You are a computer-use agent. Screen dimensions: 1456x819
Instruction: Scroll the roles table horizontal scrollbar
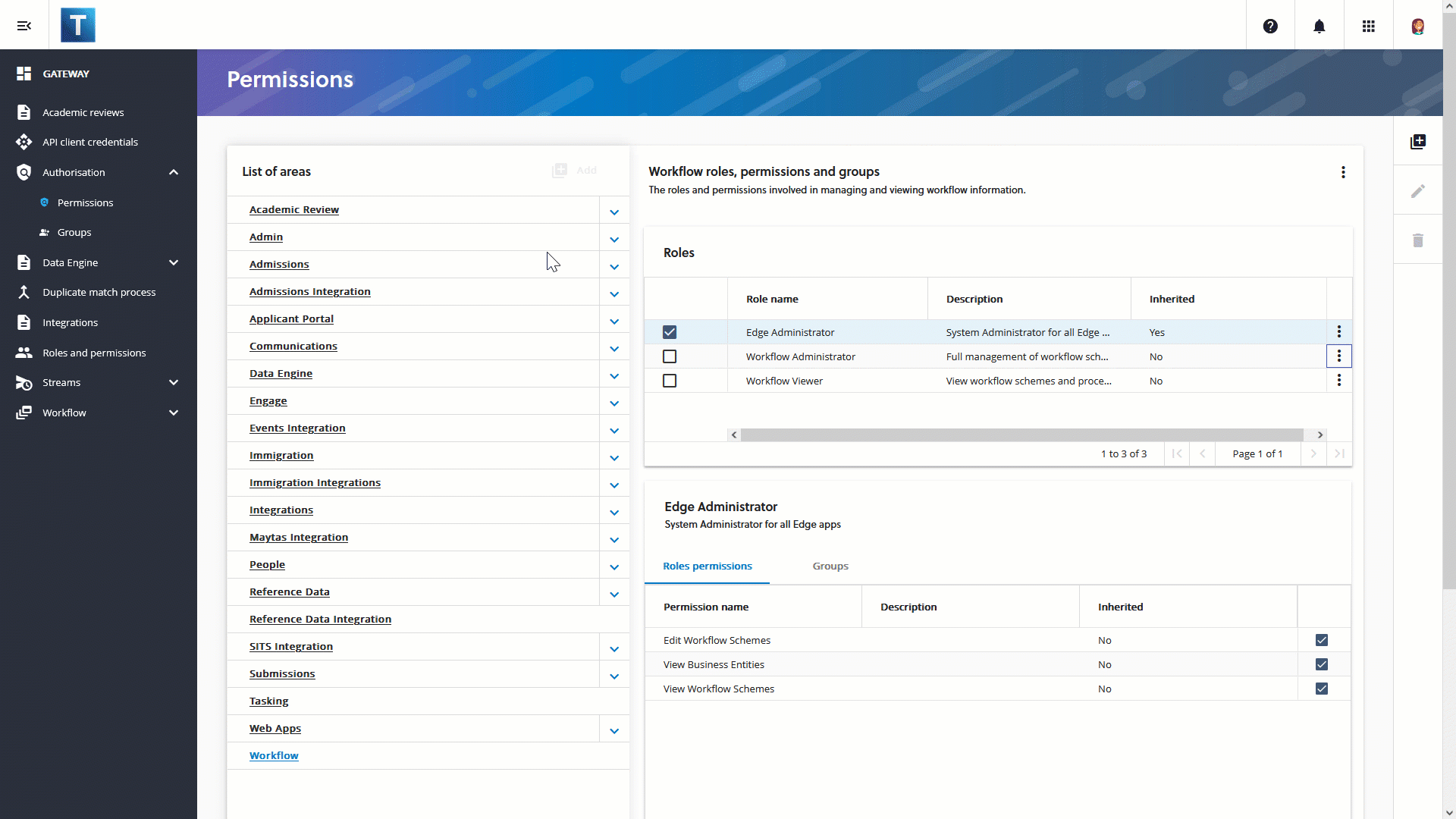(1027, 433)
